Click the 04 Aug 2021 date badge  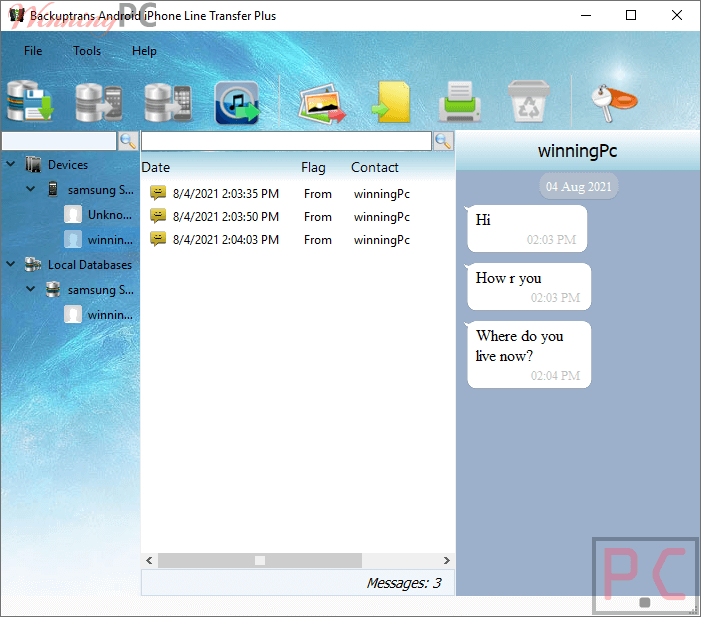point(579,186)
